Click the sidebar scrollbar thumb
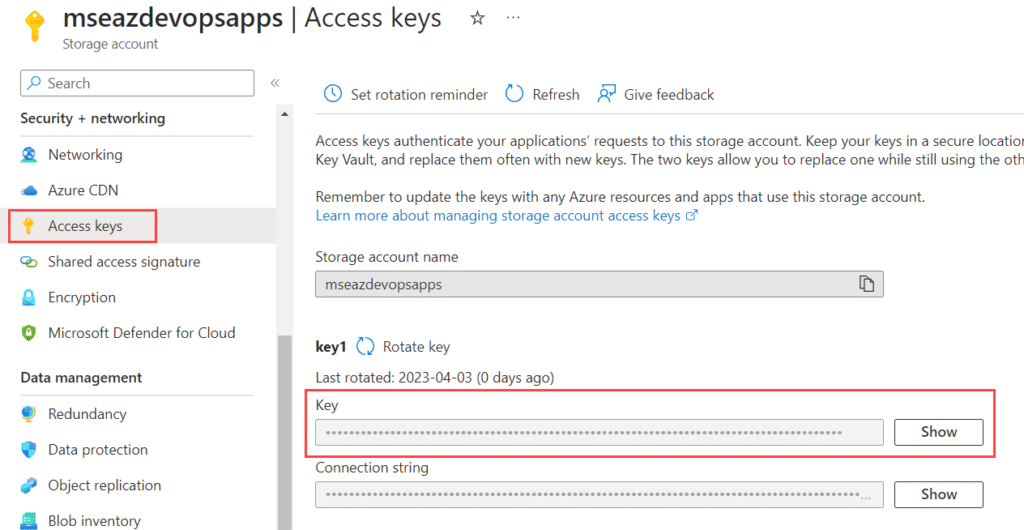1024x530 pixels. 284,432
